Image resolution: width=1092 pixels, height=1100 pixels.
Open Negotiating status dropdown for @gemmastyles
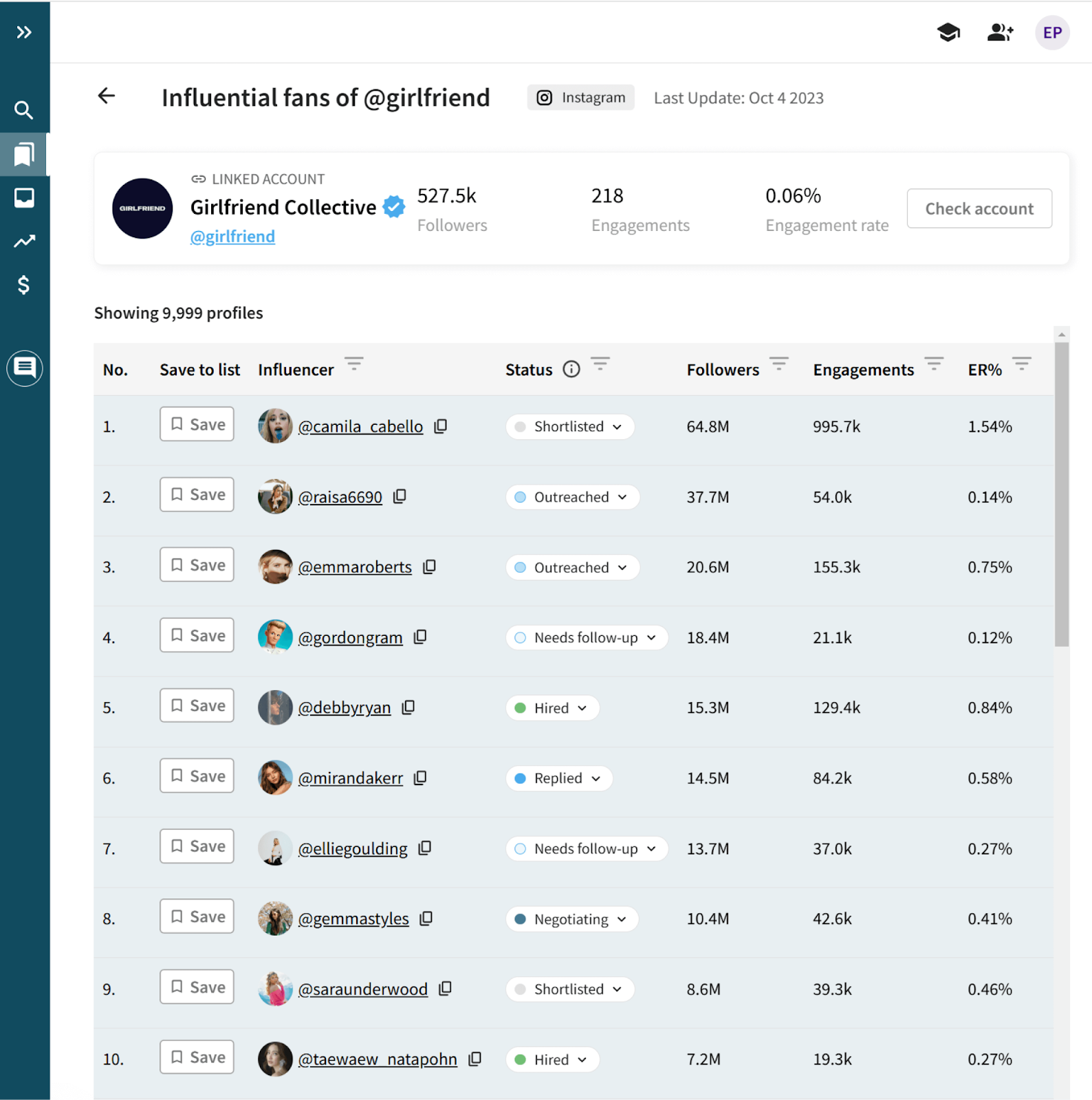point(572,919)
